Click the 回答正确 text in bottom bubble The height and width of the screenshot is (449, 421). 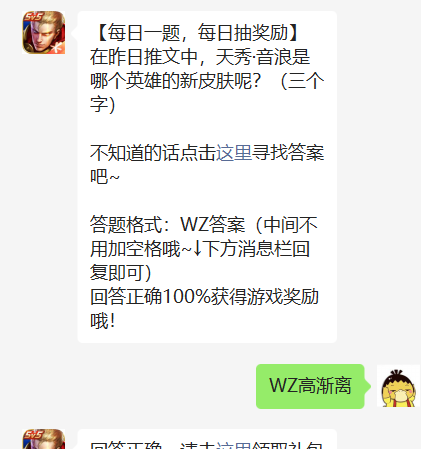coord(126,445)
